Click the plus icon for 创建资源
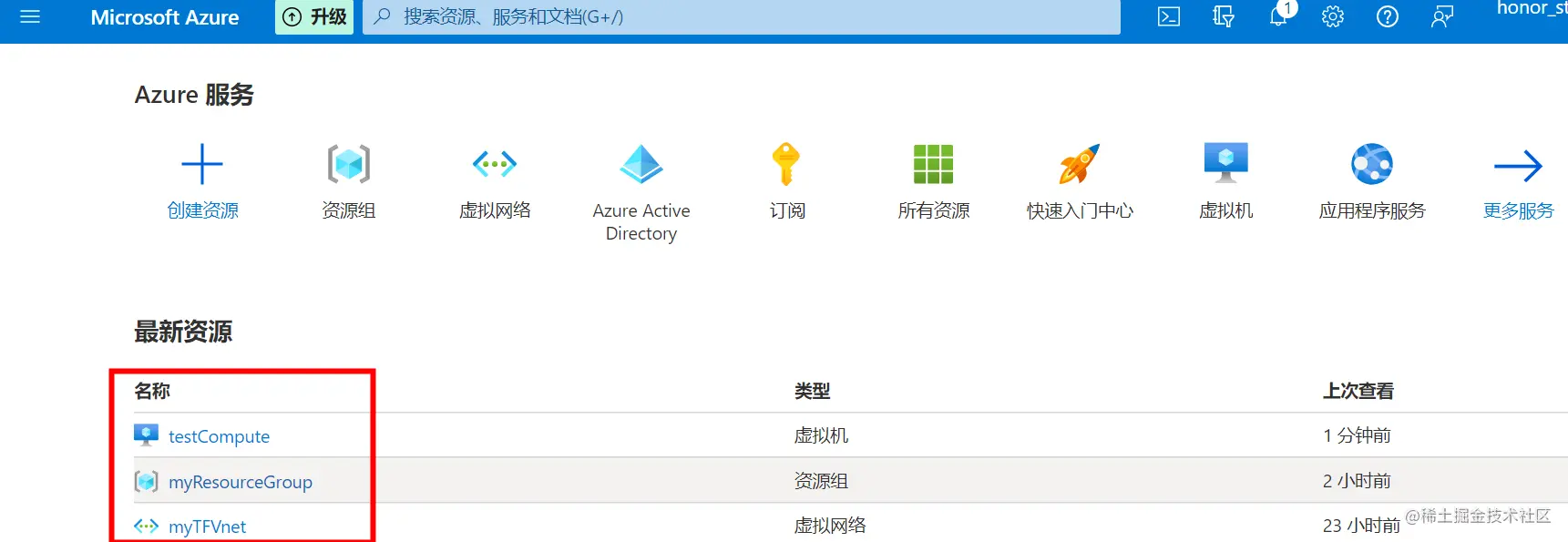The height and width of the screenshot is (542, 1568). click(202, 165)
